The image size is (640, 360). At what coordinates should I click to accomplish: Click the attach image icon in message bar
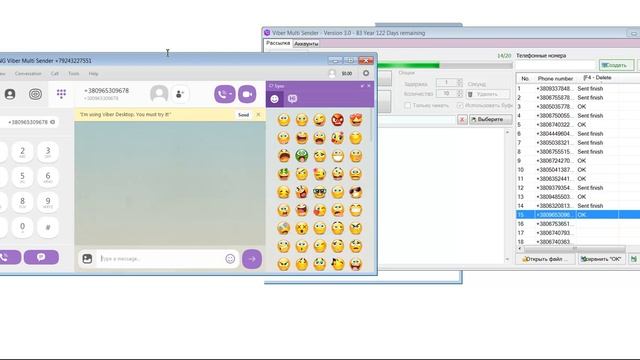[x=87, y=258]
